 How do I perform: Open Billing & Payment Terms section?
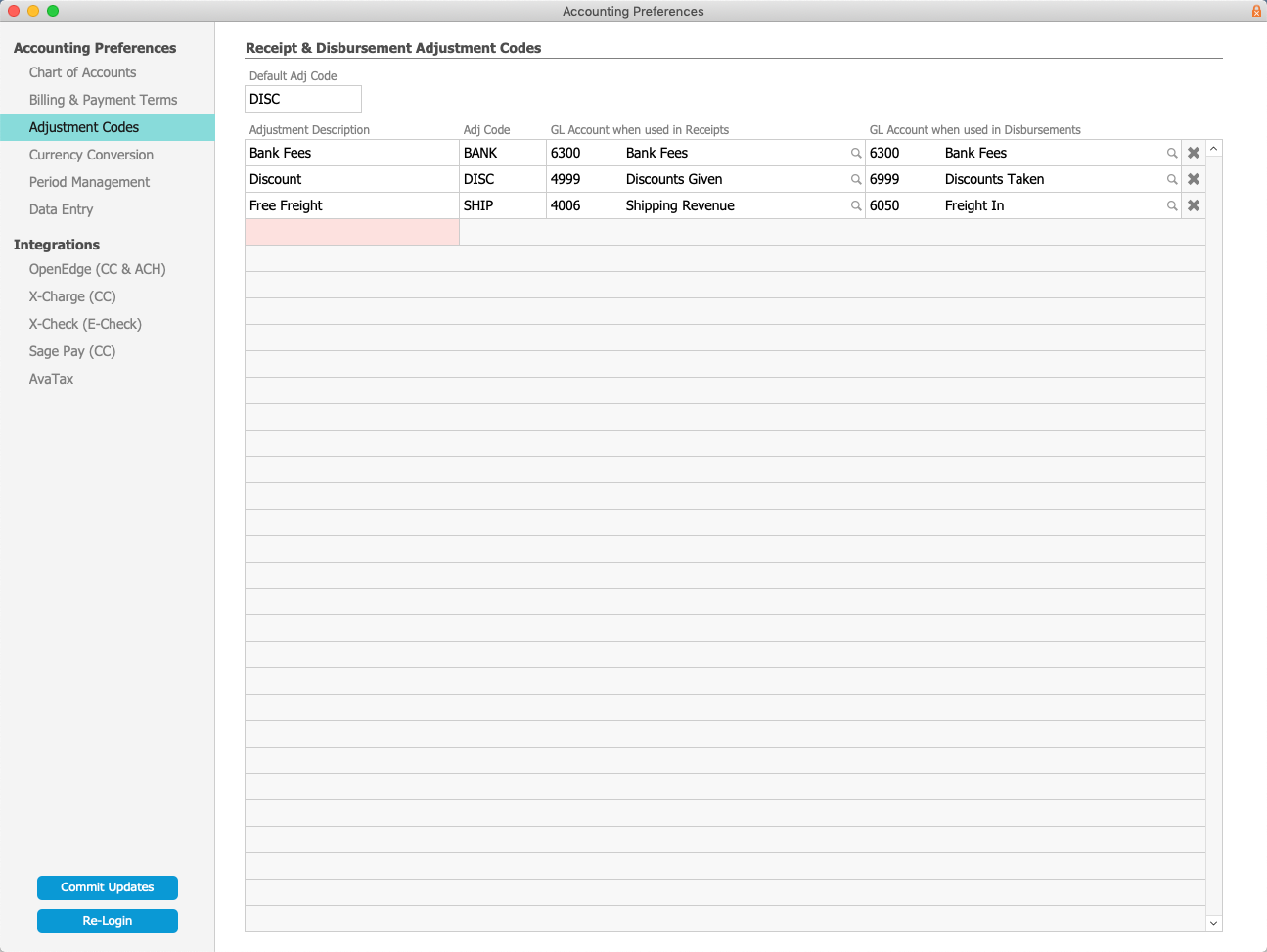coord(104,100)
